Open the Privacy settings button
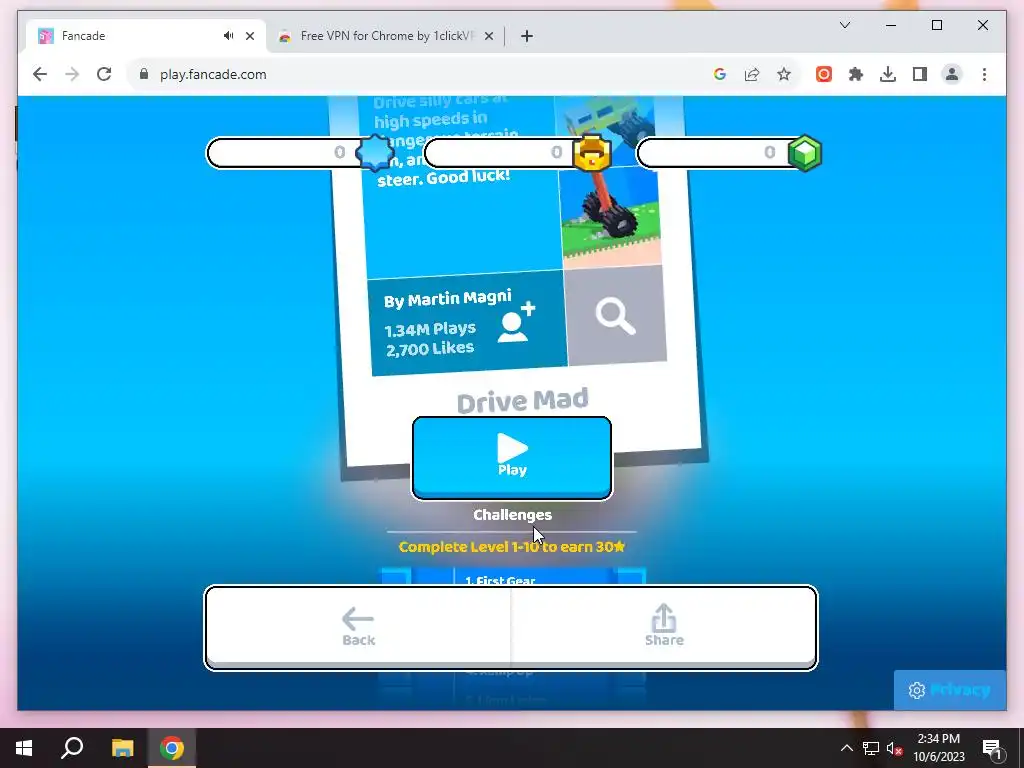 click(x=950, y=690)
